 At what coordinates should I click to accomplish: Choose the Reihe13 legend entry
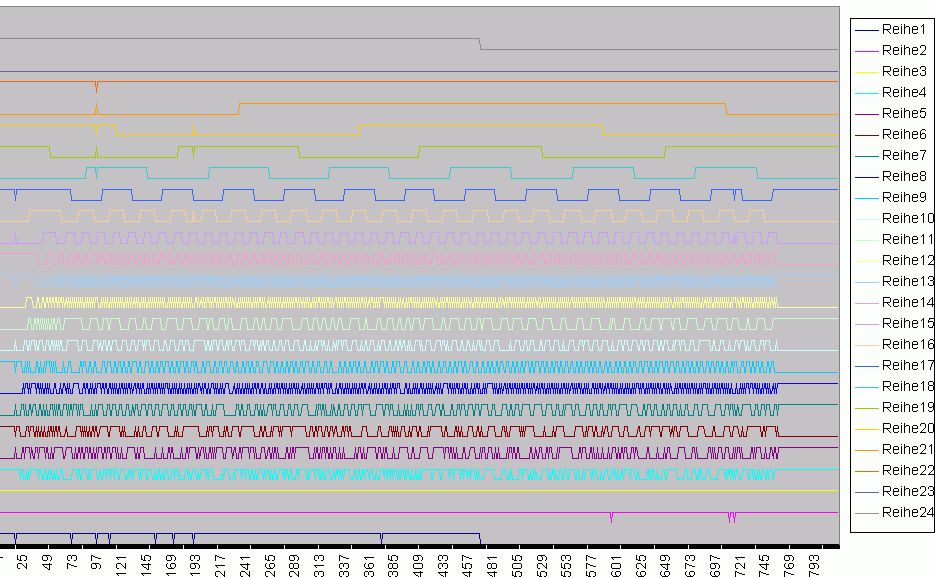894,281
